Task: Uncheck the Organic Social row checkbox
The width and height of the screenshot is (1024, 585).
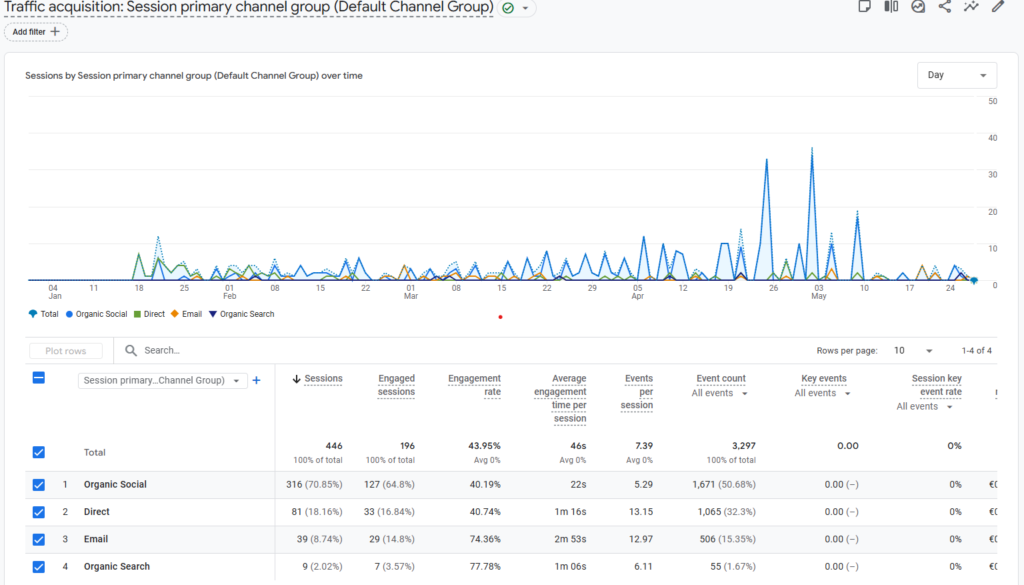Action: pos(39,484)
